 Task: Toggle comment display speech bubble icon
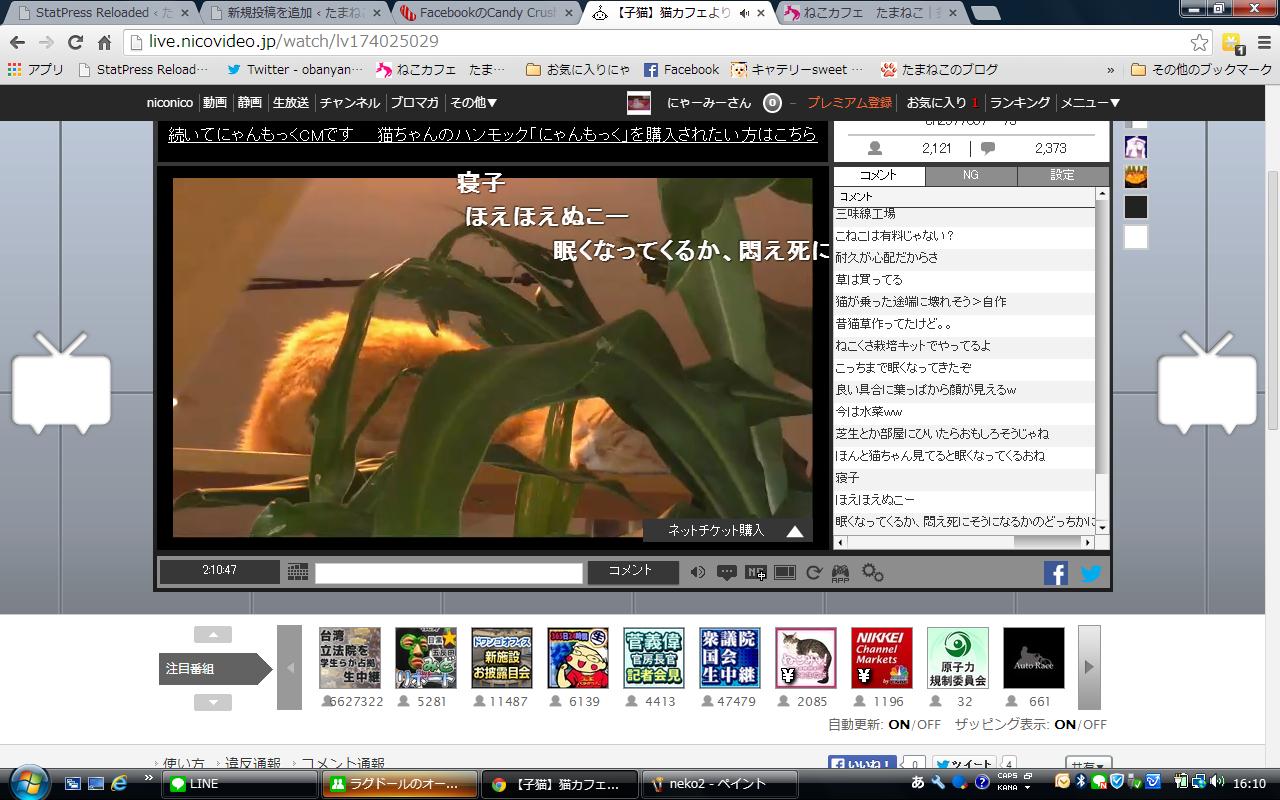click(727, 572)
